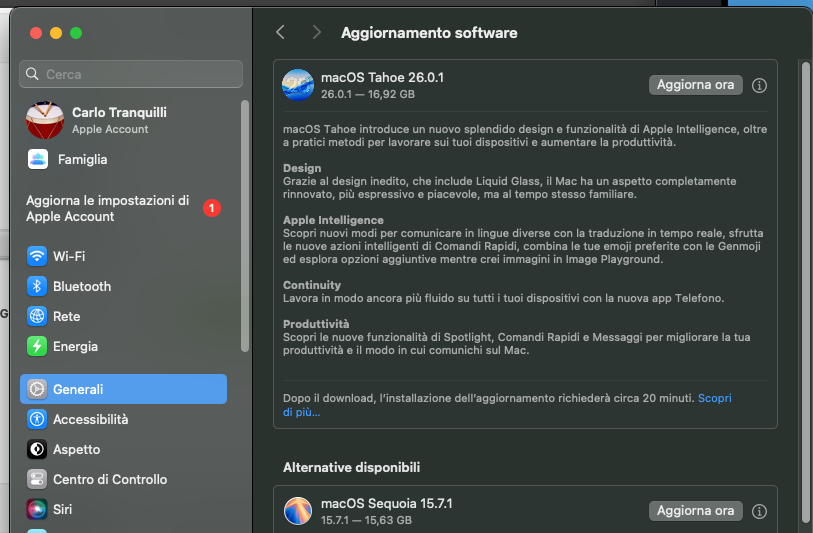Focus the Cerca search field
The width and height of the screenshot is (813, 533).
[131, 74]
